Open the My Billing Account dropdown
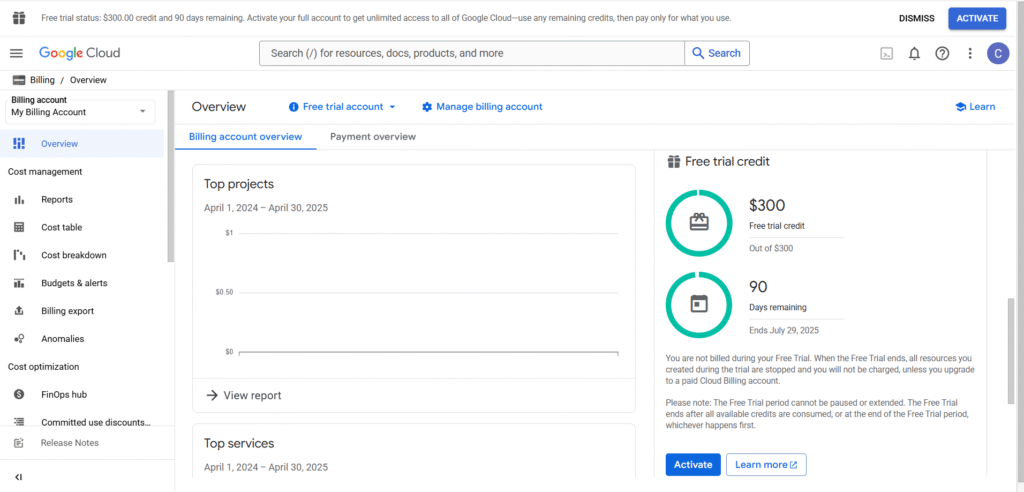This screenshot has height=492, width=1024. pyautogui.click(x=80, y=112)
